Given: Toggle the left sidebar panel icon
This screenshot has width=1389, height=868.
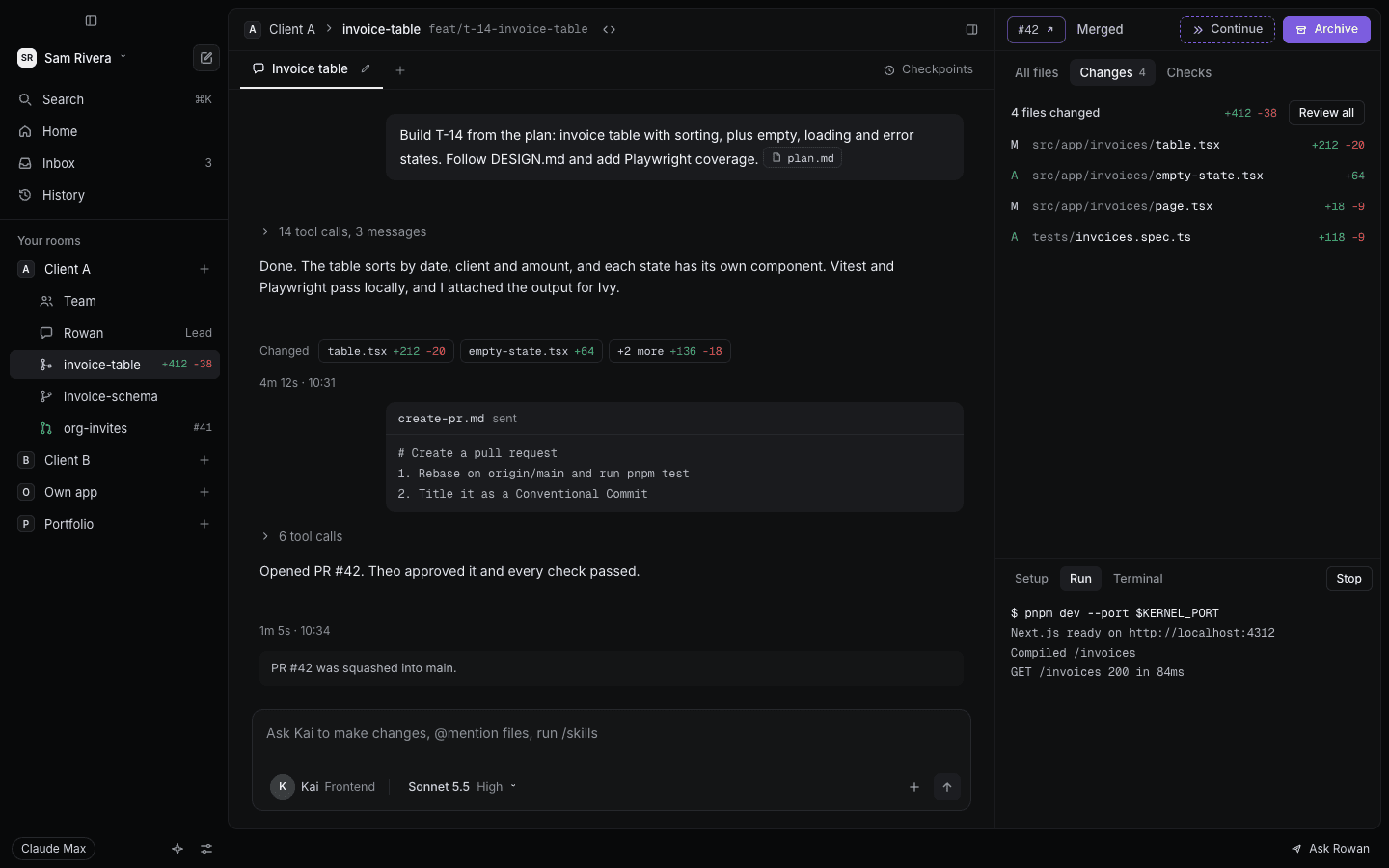Looking at the screenshot, I should click(91, 20).
